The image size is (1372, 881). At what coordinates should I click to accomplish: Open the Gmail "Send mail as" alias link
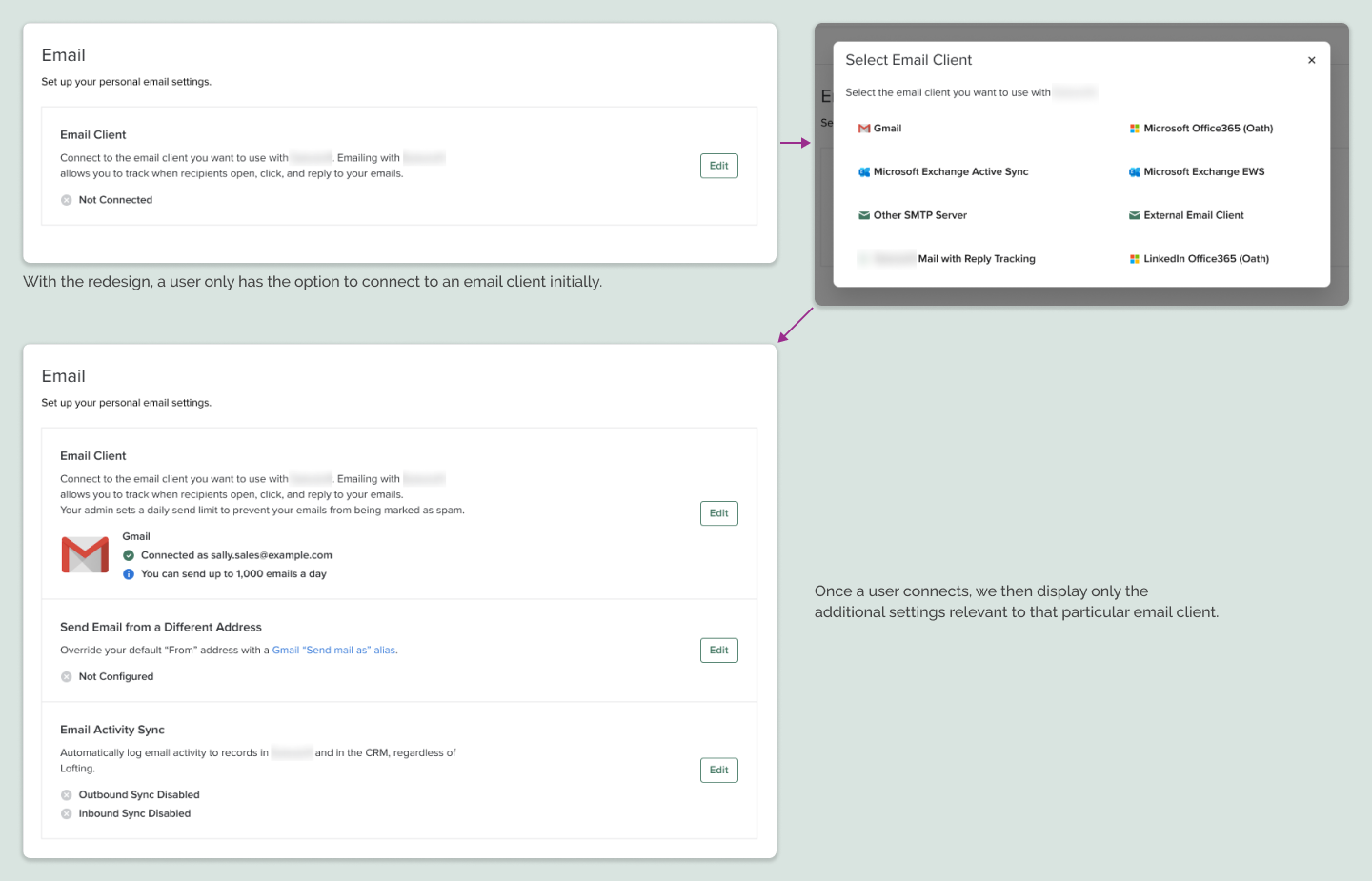(333, 649)
